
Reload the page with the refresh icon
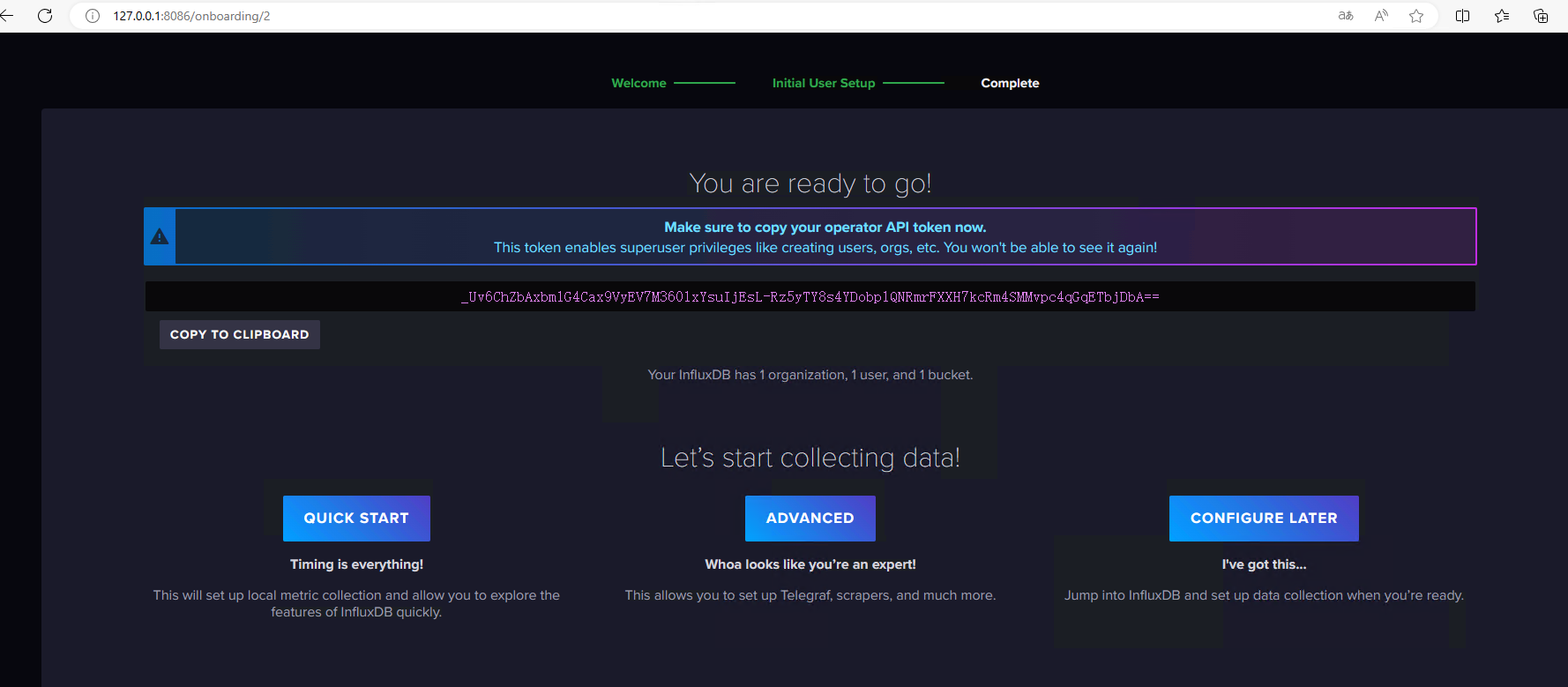(x=45, y=16)
